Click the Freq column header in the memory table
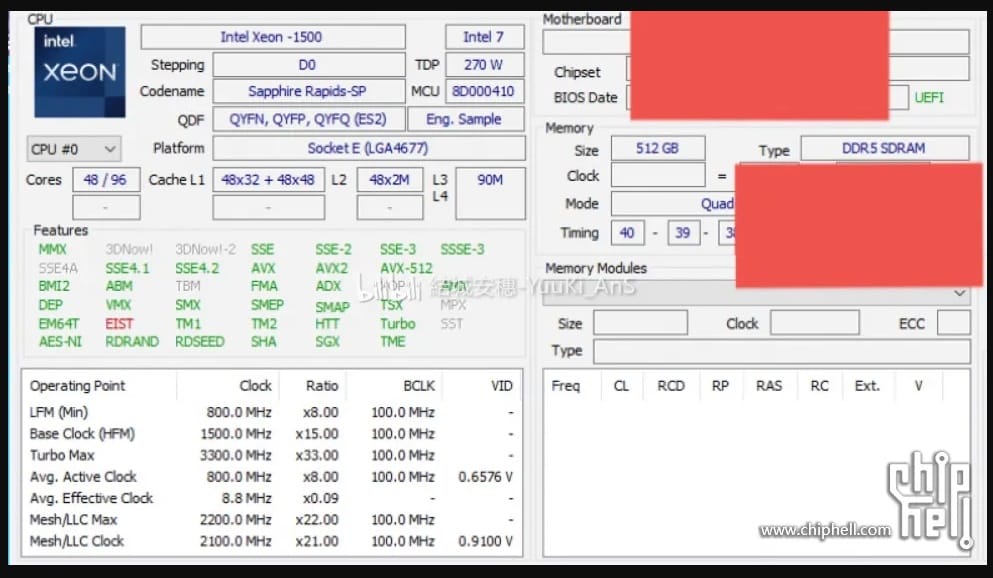Screen dimensions: 993x578 tap(566, 385)
